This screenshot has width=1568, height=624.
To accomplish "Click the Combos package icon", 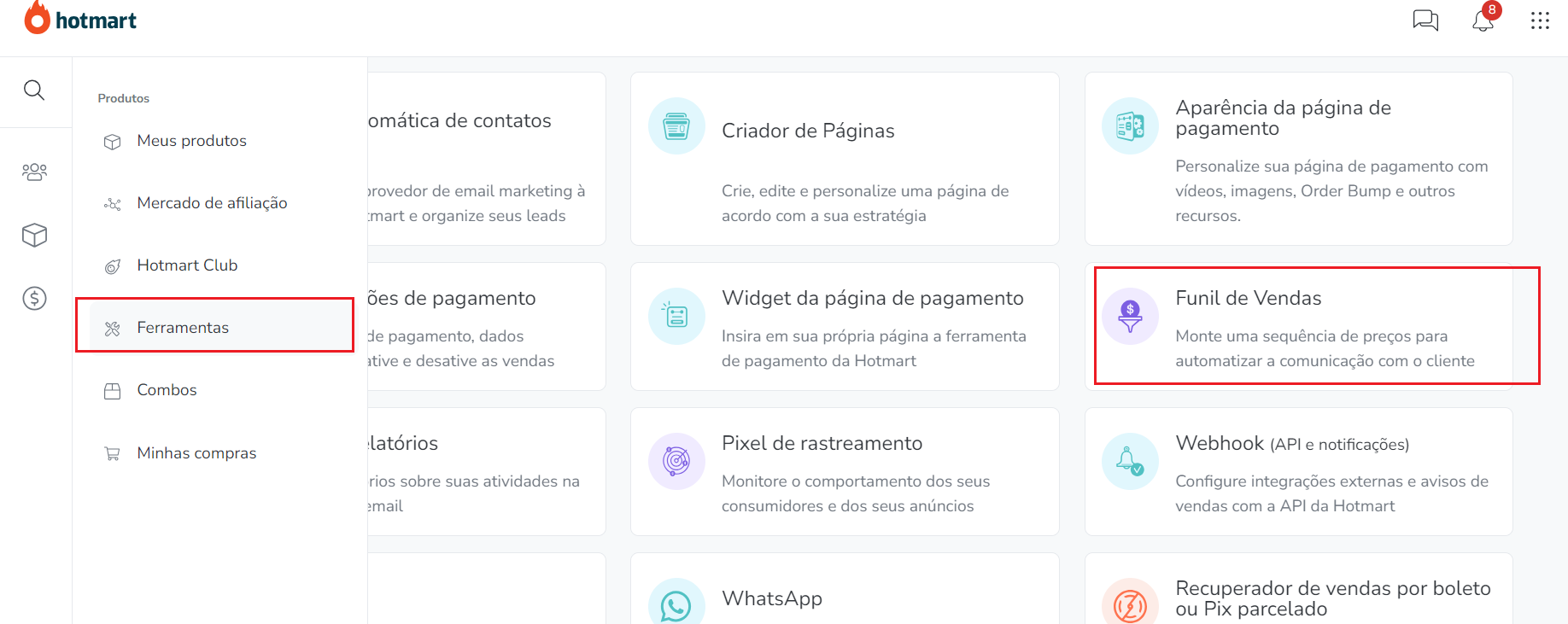I will click(x=112, y=391).
